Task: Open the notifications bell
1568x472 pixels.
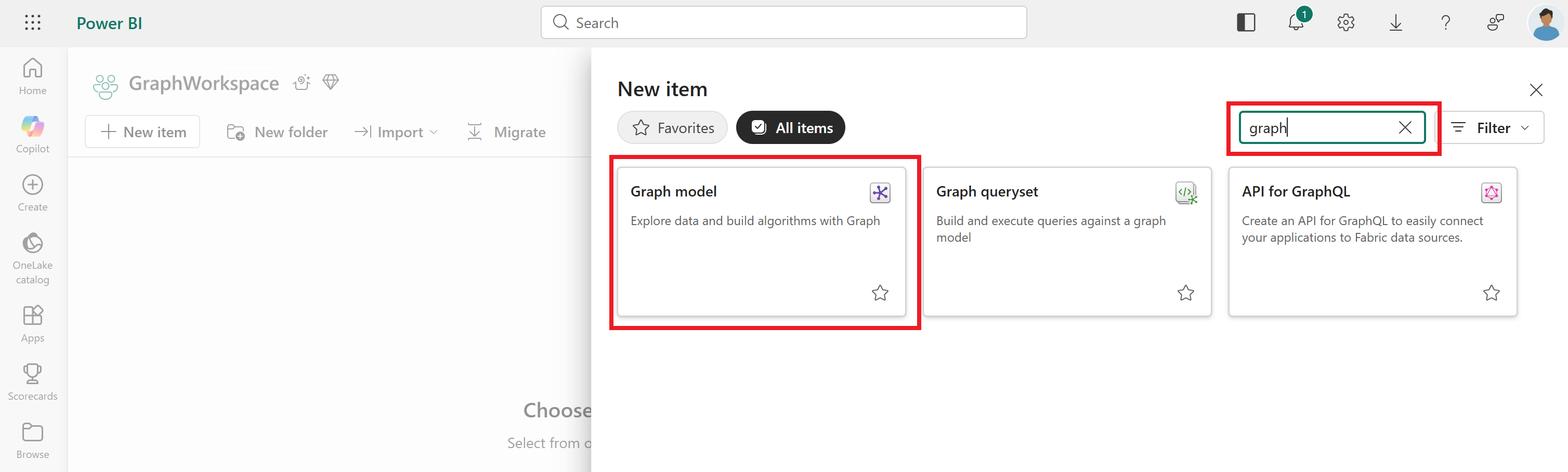Action: click(x=1297, y=23)
